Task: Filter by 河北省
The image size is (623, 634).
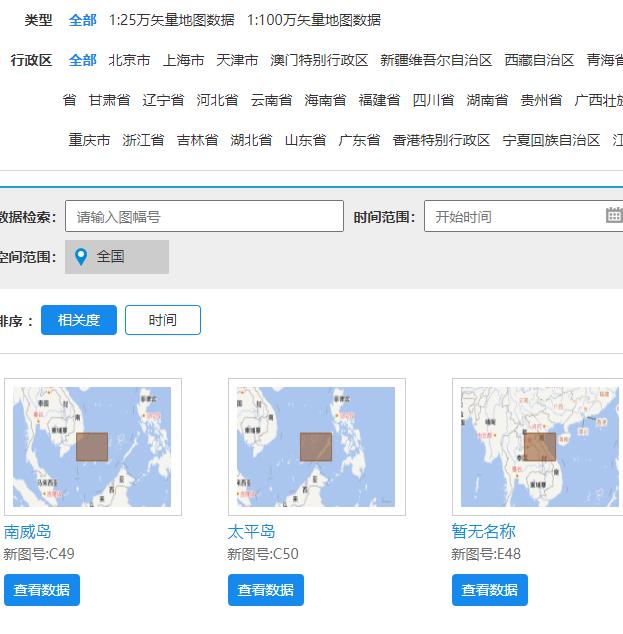Action: (217, 100)
